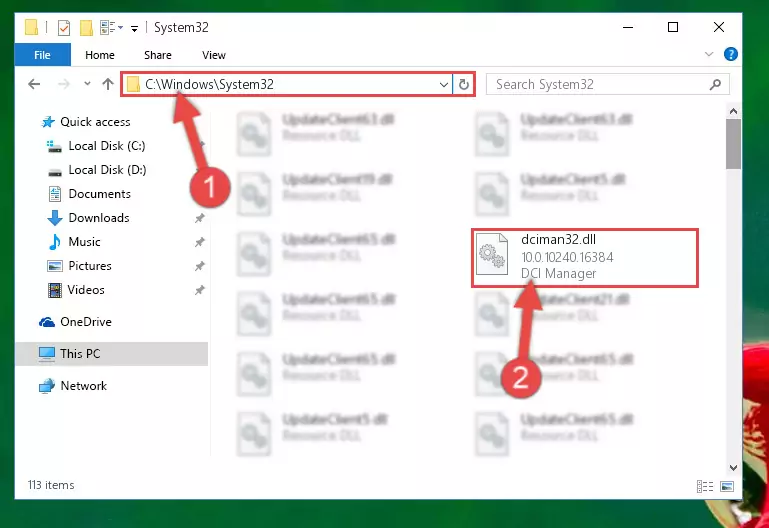Switch to the large thumbnails view
This screenshot has width=769, height=528.
[x=727, y=486]
